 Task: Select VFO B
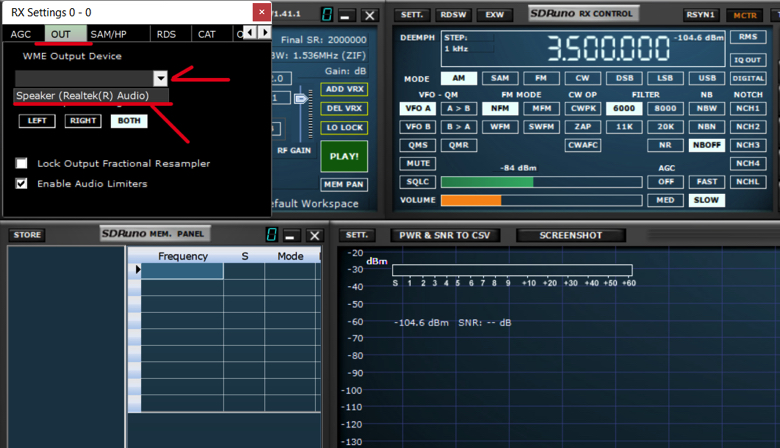coord(418,127)
